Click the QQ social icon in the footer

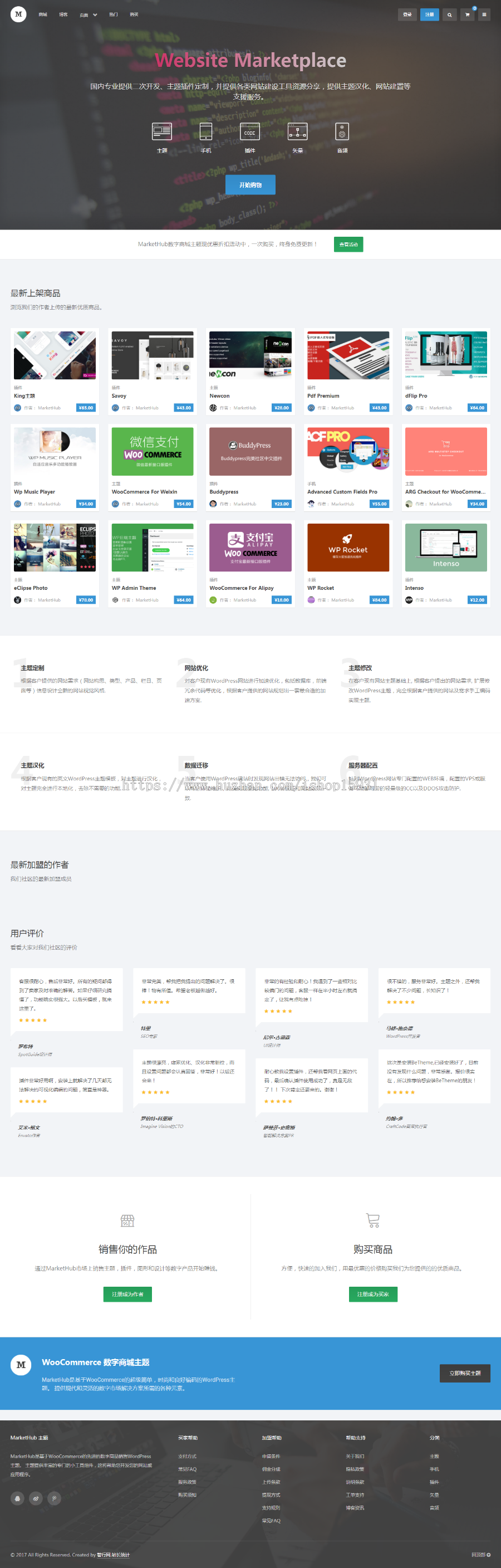click(x=18, y=1498)
